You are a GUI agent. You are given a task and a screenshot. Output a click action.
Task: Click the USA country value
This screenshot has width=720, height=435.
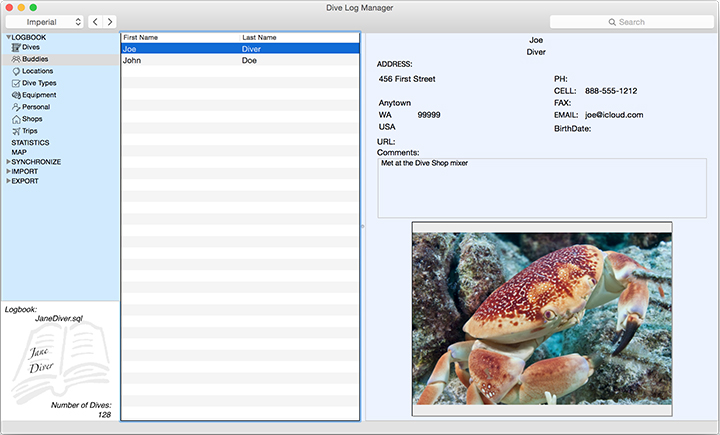click(x=387, y=127)
